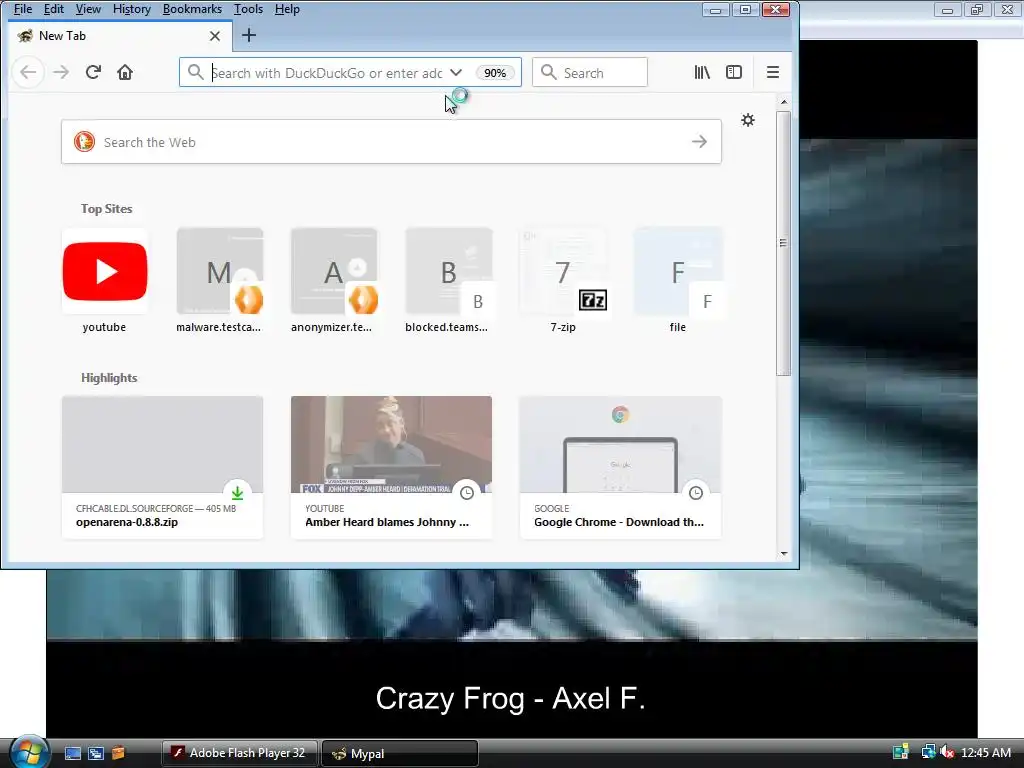Minimize the Mypal browser window

pos(715,10)
